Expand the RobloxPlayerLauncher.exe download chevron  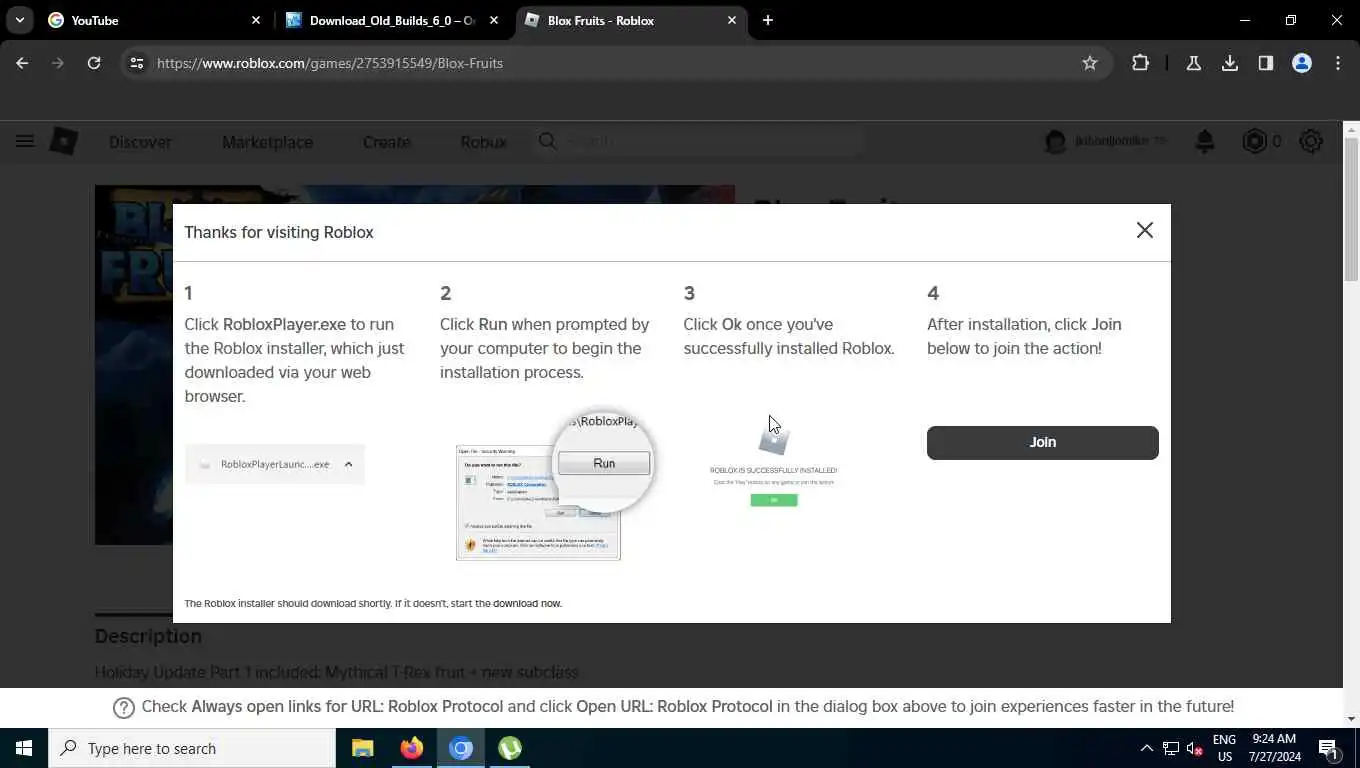click(348, 464)
